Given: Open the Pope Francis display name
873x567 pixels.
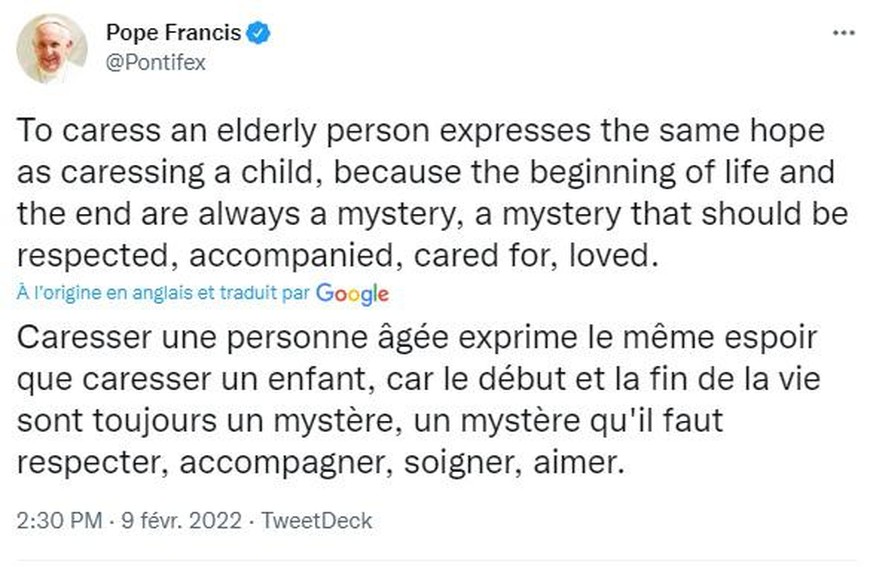Looking at the screenshot, I should (173, 33).
